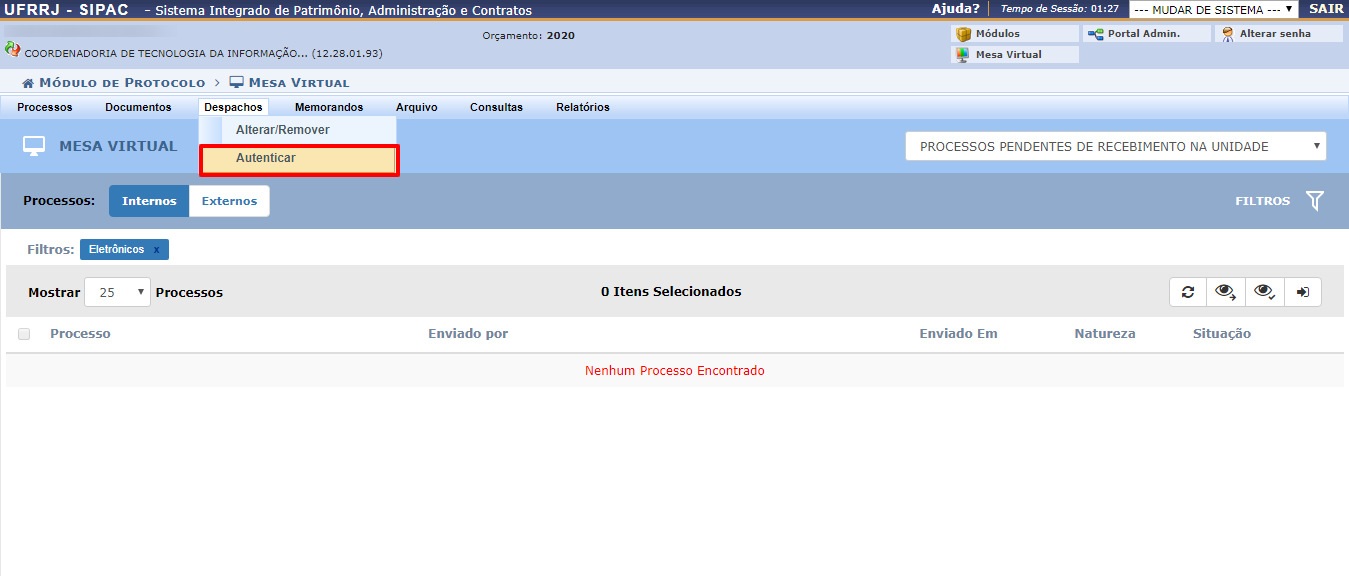Expand the Processos Pendentes de Recebimento dropdown
1349x576 pixels.
point(1115,146)
